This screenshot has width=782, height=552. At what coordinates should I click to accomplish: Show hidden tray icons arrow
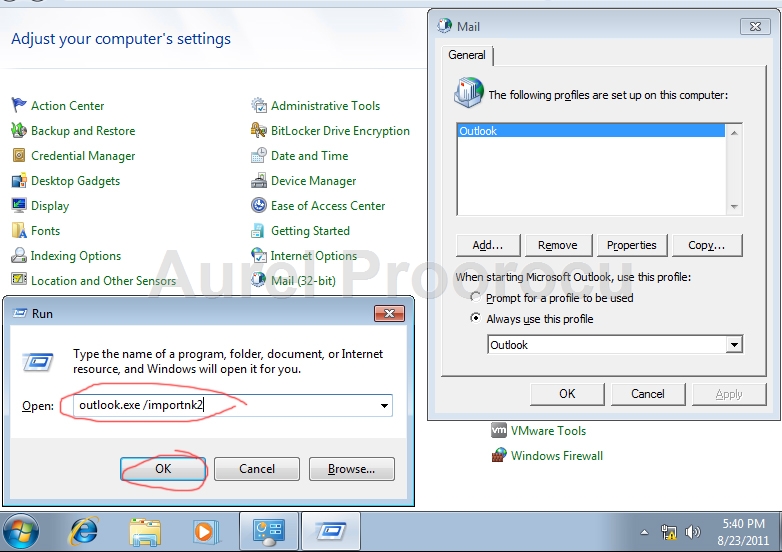point(644,533)
